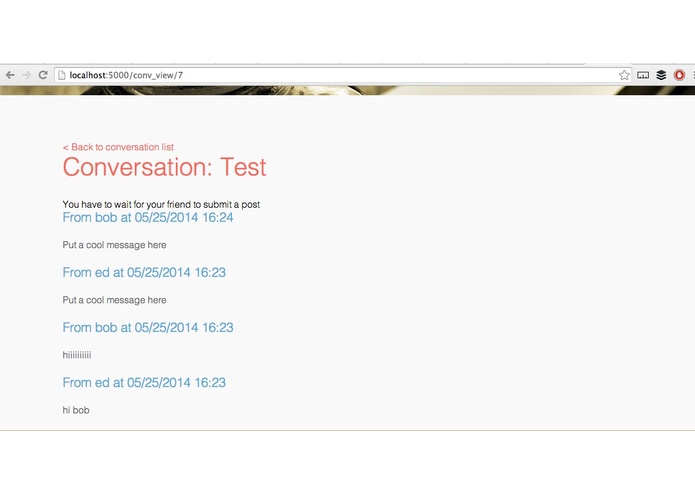
Task: Reload the page with the refresh icon
Action: click(43, 75)
